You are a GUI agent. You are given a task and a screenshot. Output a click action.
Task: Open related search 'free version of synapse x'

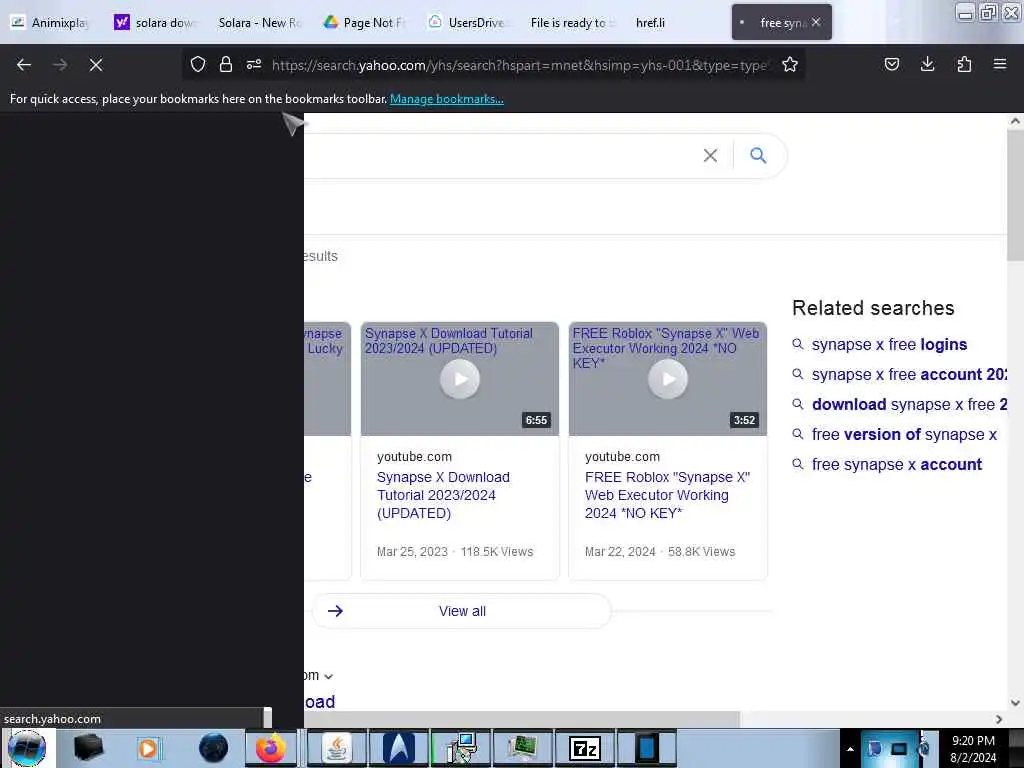[904, 434]
